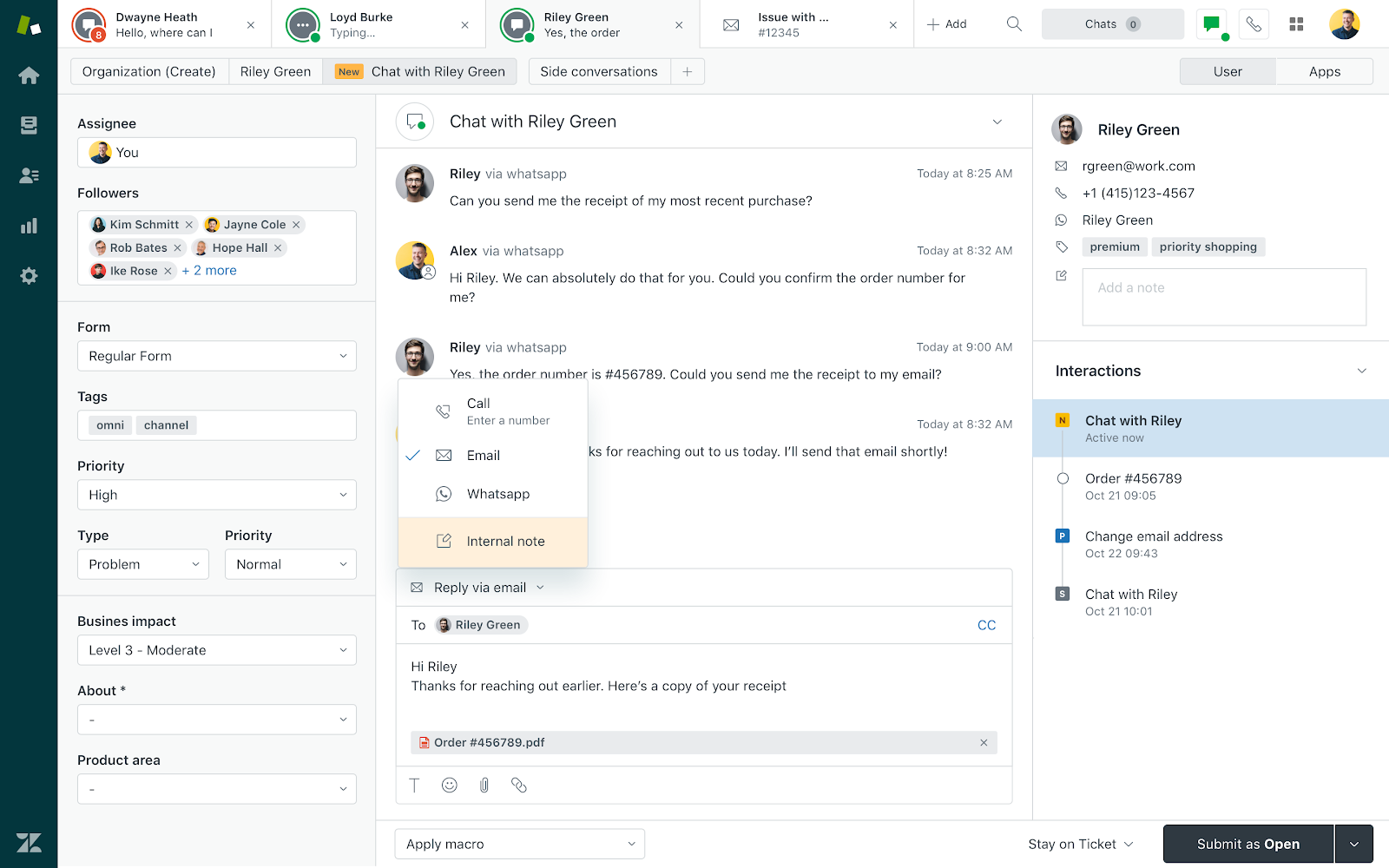Insert an emoji in the reply composer
The image size is (1389, 868).
[x=449, y=785]
